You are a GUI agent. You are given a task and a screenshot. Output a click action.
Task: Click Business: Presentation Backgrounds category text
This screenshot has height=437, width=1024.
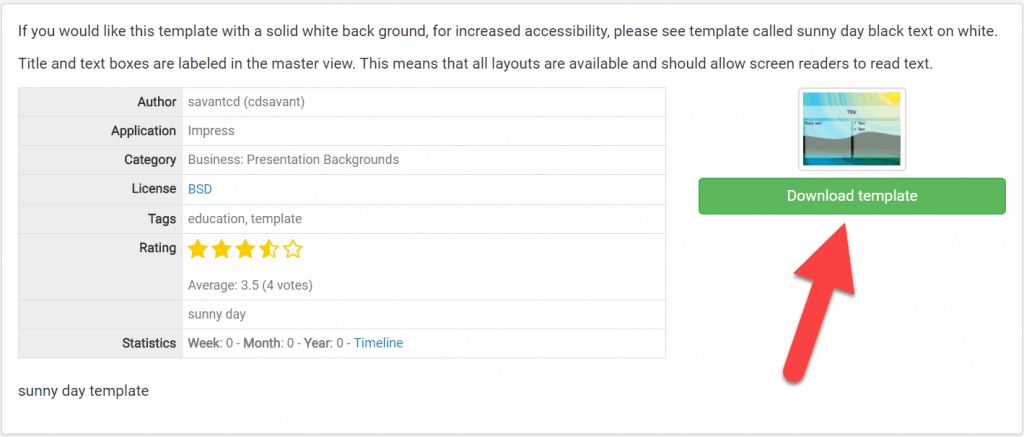click(293, 160)
